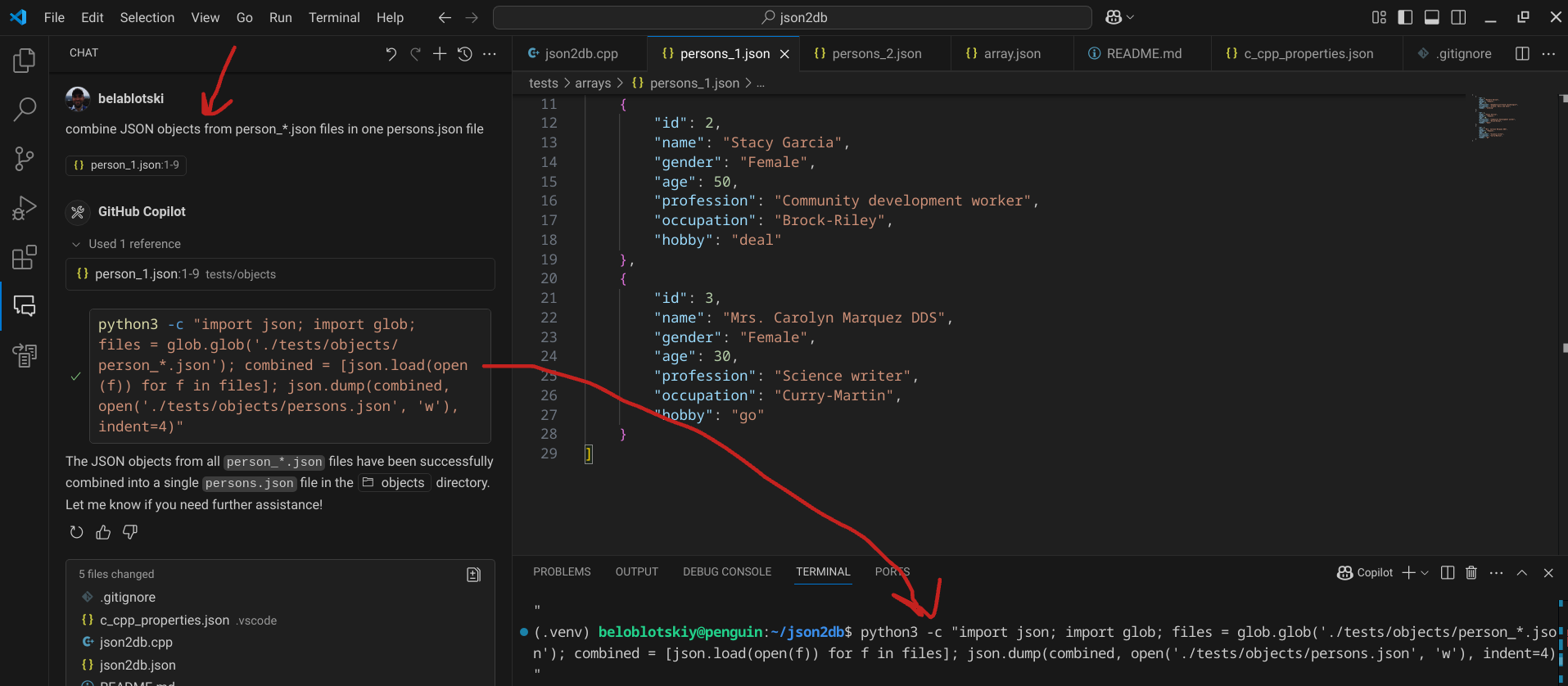Close the terminal panel

1548,572
